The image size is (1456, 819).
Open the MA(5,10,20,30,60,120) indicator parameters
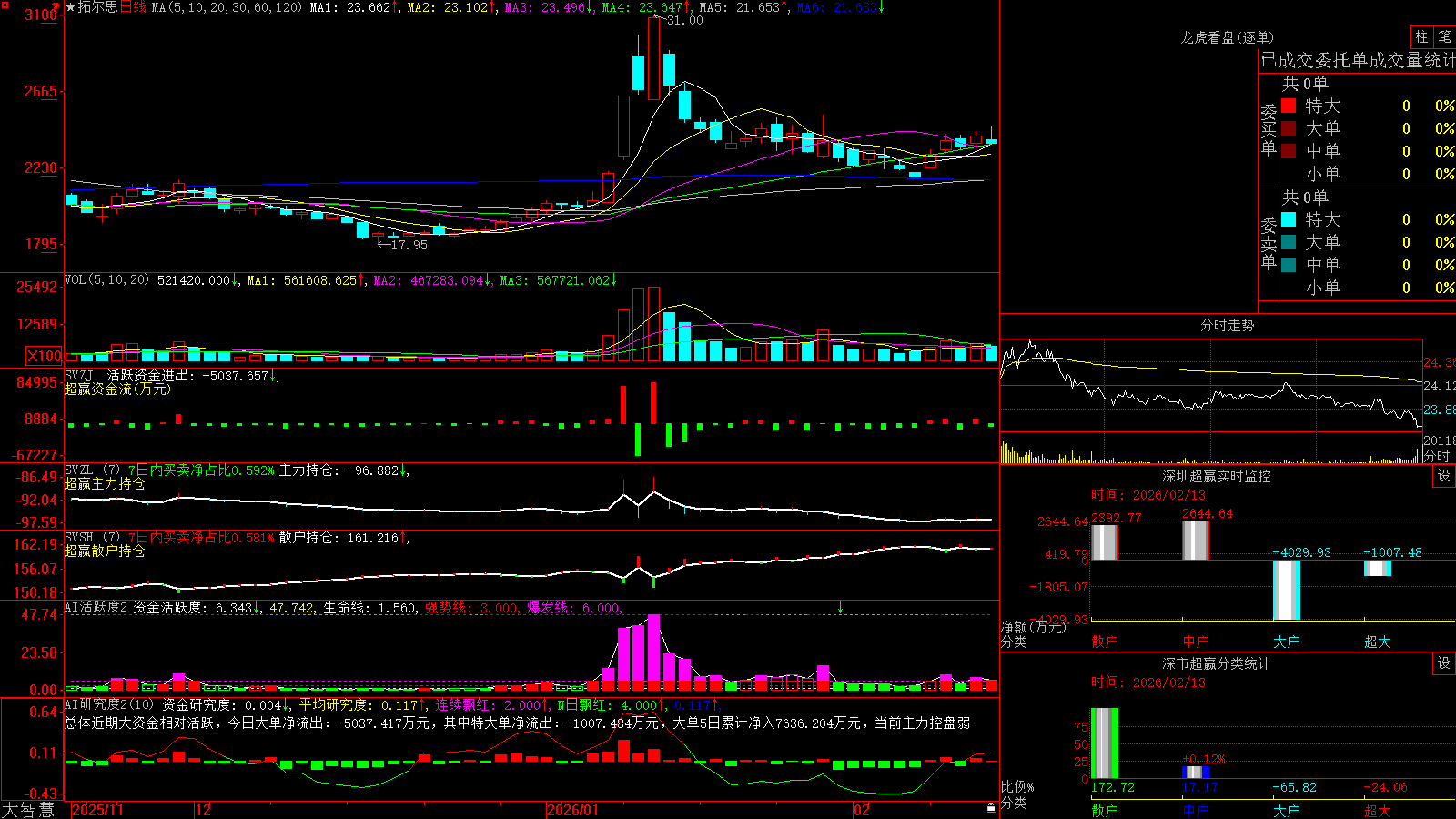coord(227,7)
